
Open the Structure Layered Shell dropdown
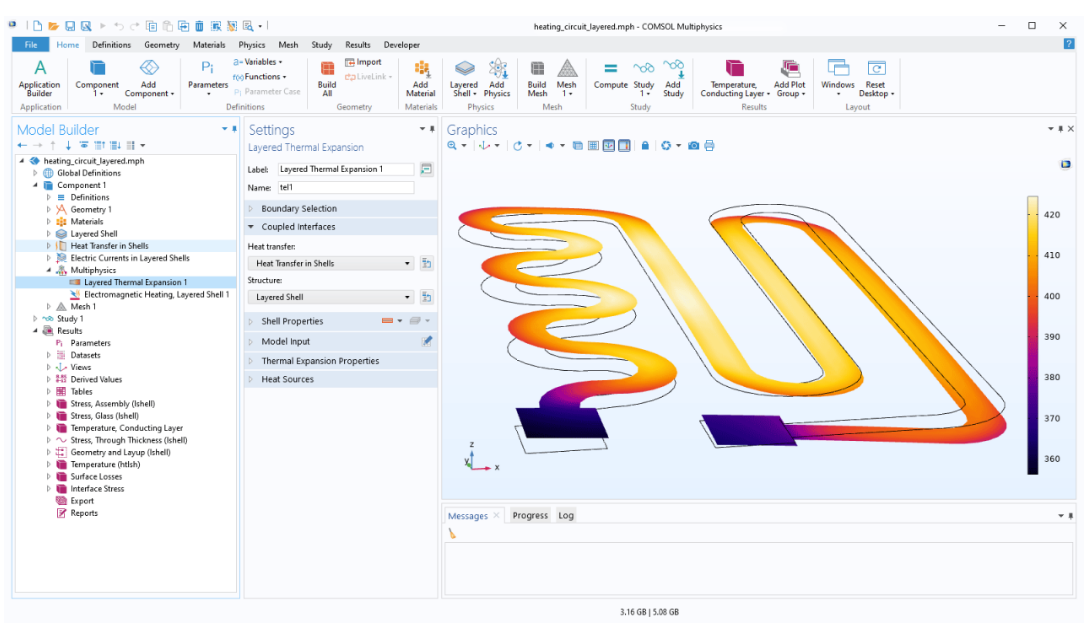click(330, 297)
